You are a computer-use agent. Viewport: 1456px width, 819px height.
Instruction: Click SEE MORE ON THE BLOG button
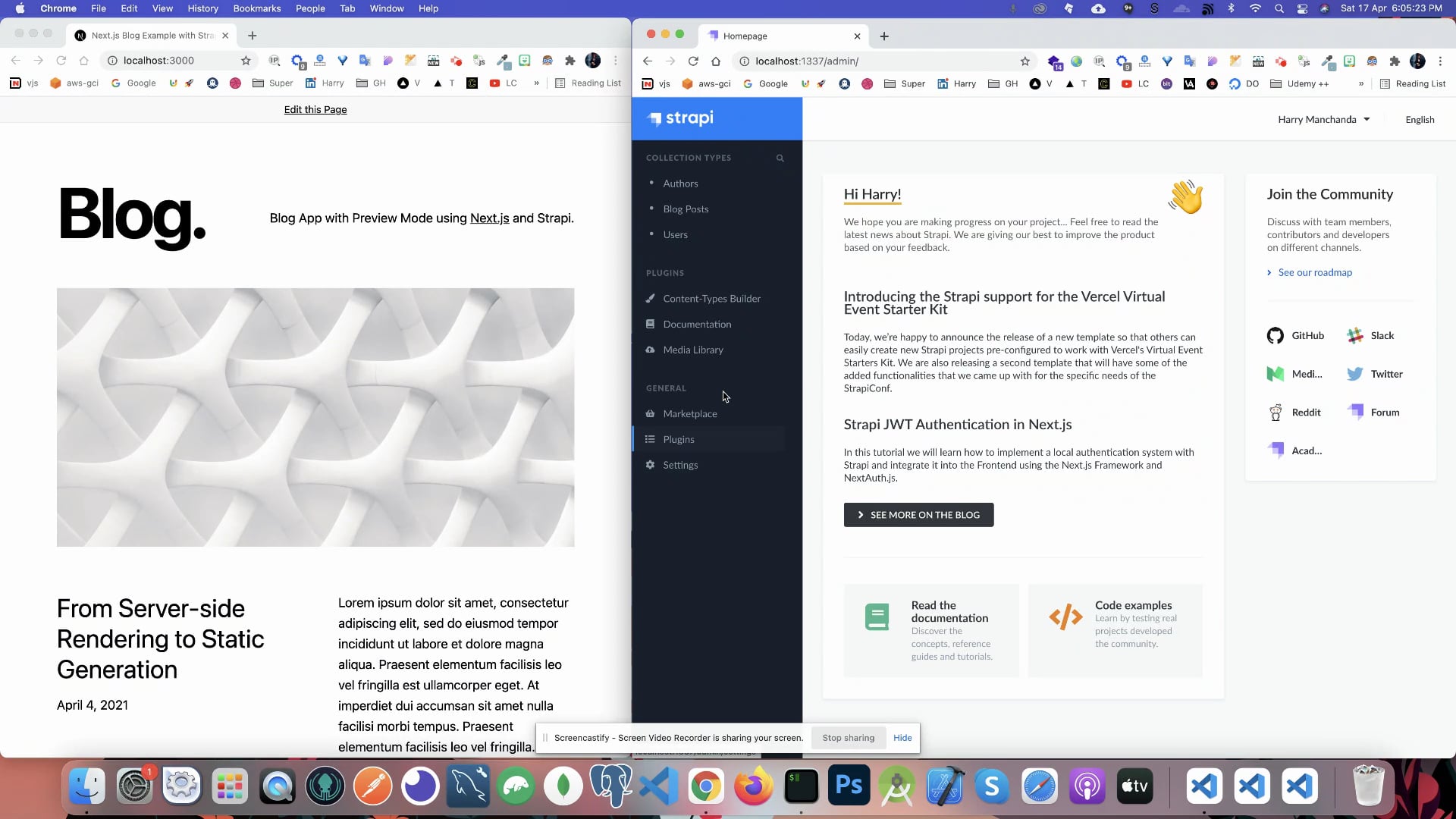point(918,515)
